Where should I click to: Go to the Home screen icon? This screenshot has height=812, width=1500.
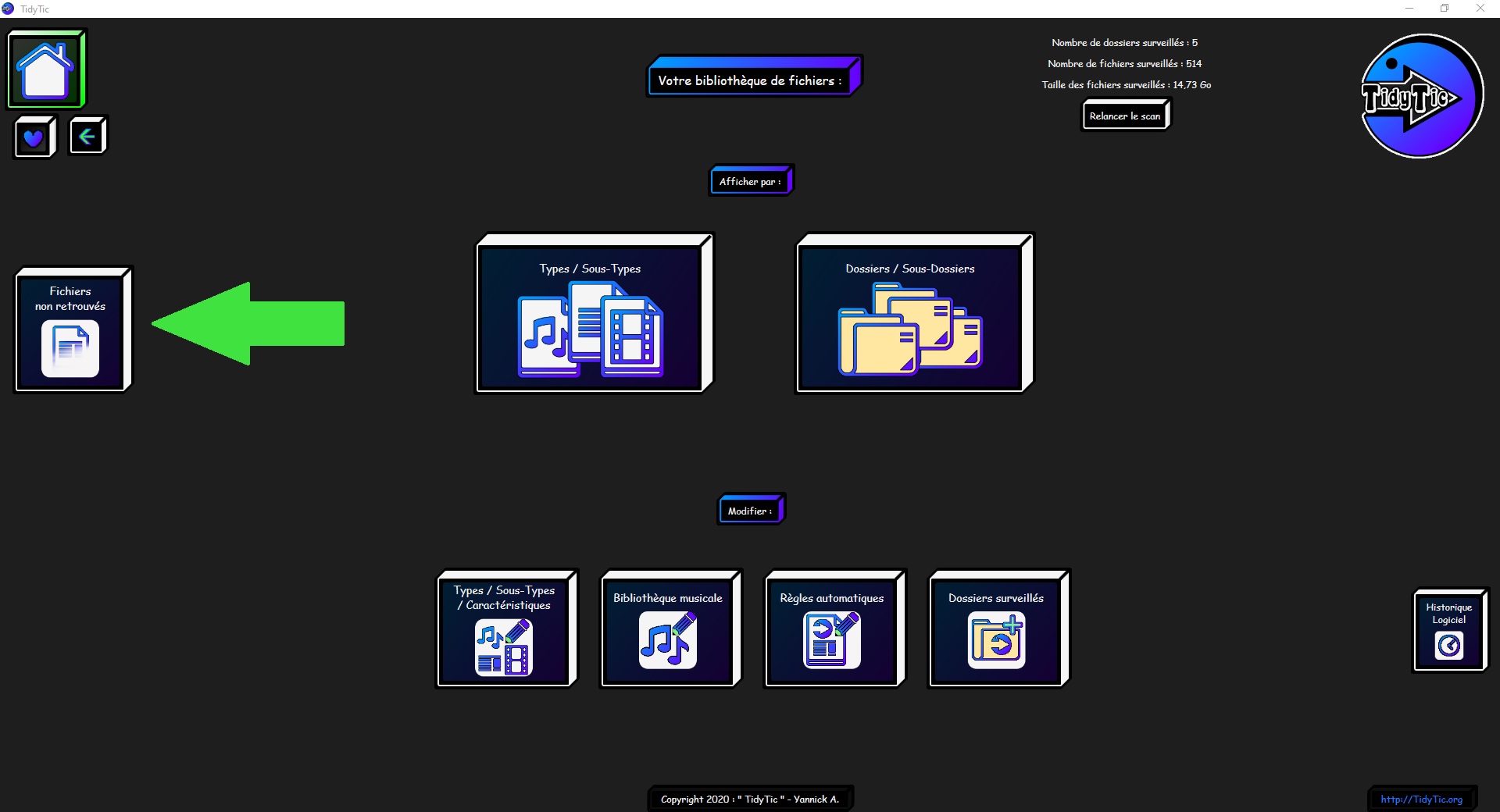pyautogui.click(x=46, y=69)
